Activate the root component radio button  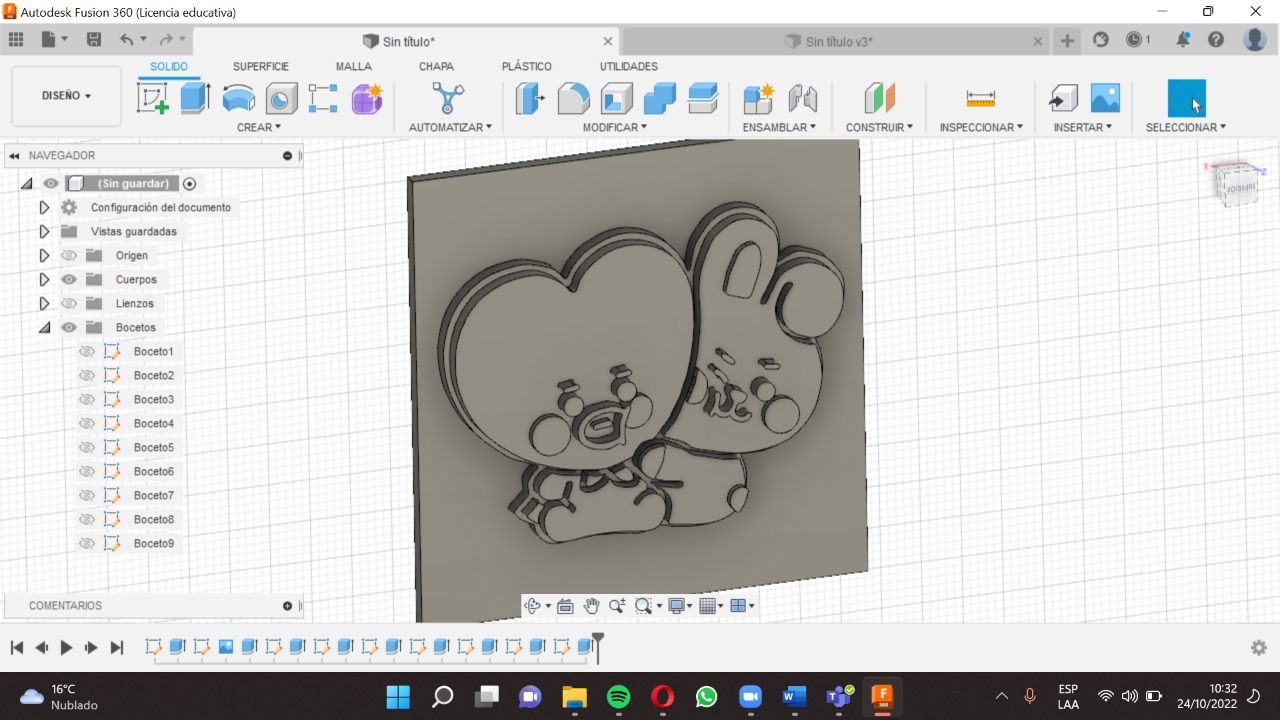pyautogui.click(x=189, y=184)
